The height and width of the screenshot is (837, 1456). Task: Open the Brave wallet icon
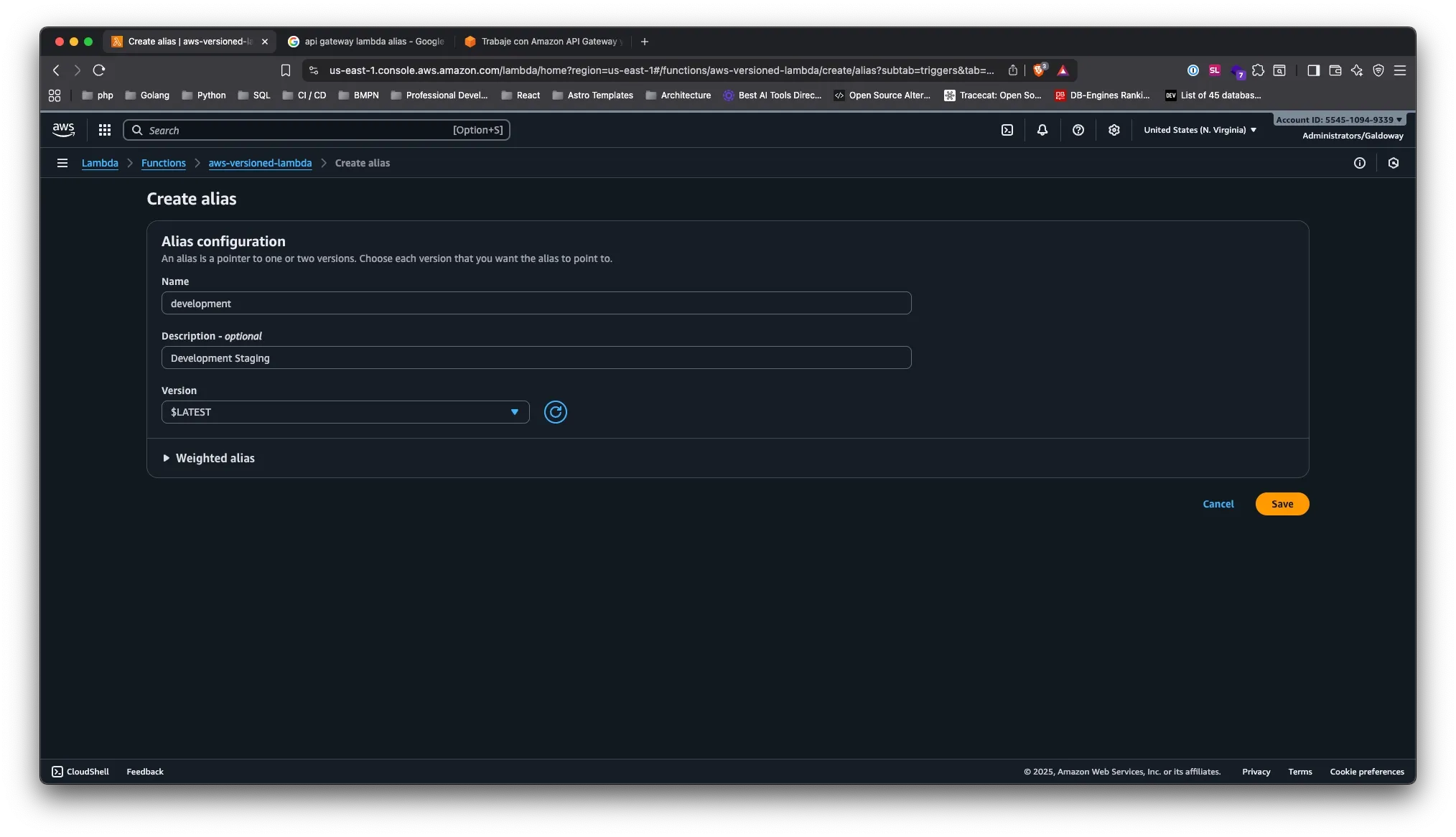[x=1335, y=70]
